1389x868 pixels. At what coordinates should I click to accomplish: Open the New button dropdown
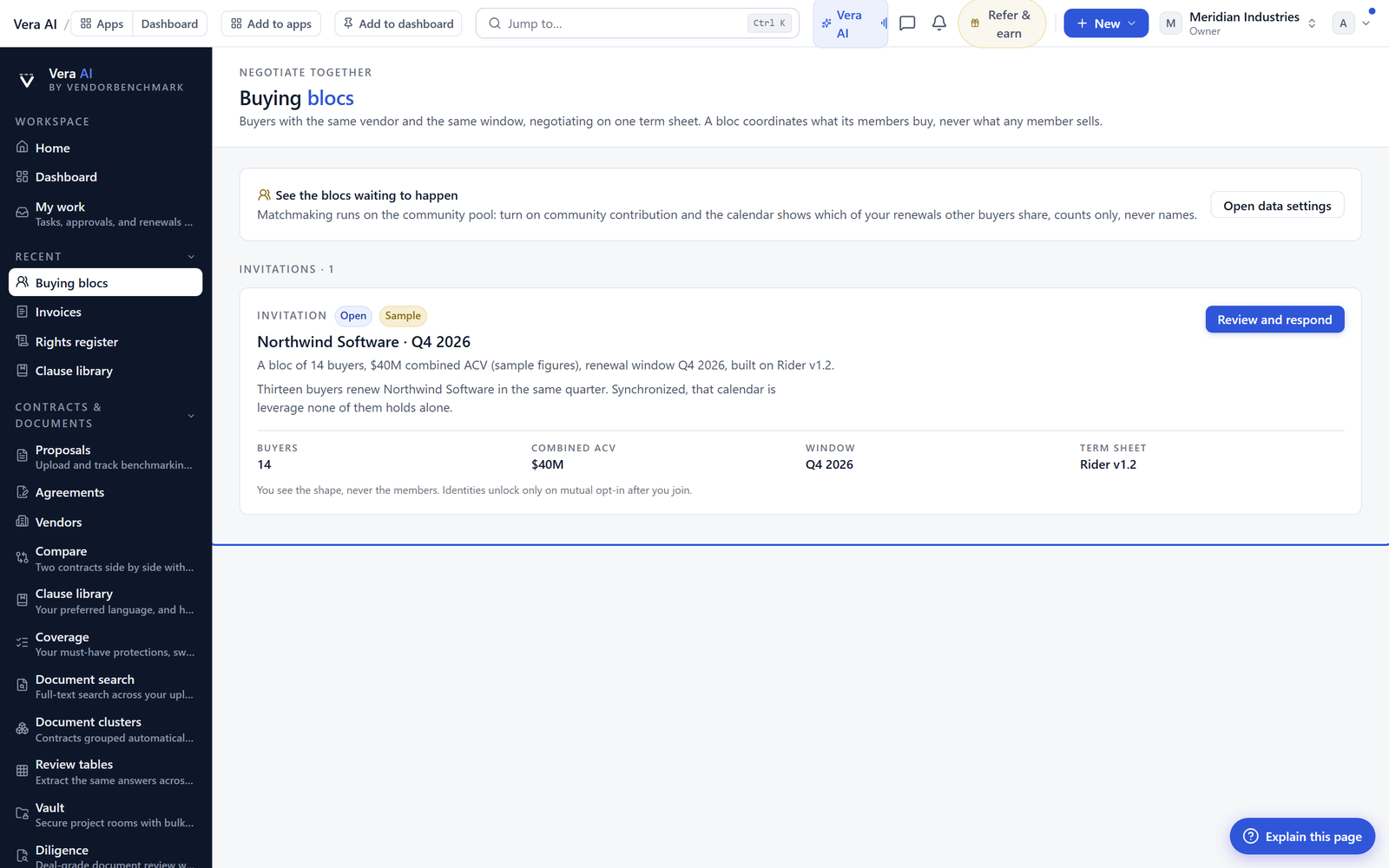click(x=1106, y=23)
